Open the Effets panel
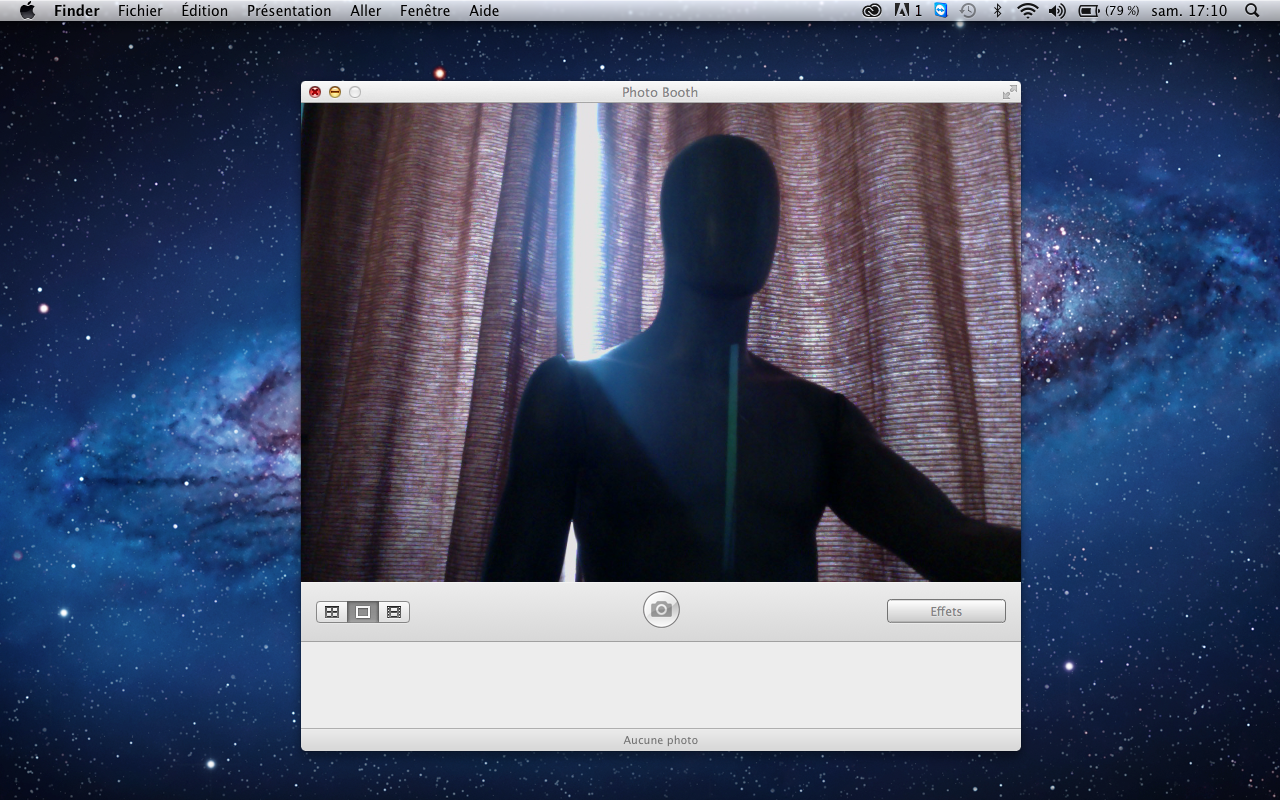The height and width of the screenshot is (800, 1280). tap(946, 611)
